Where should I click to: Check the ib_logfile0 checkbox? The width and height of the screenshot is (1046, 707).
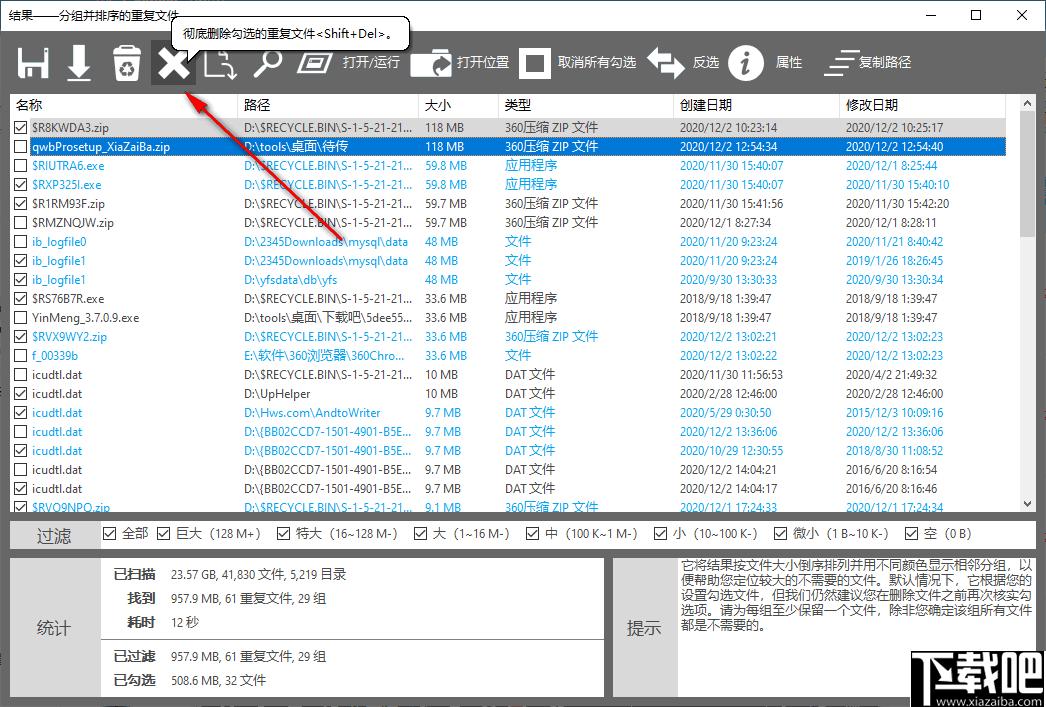(21, 241)
